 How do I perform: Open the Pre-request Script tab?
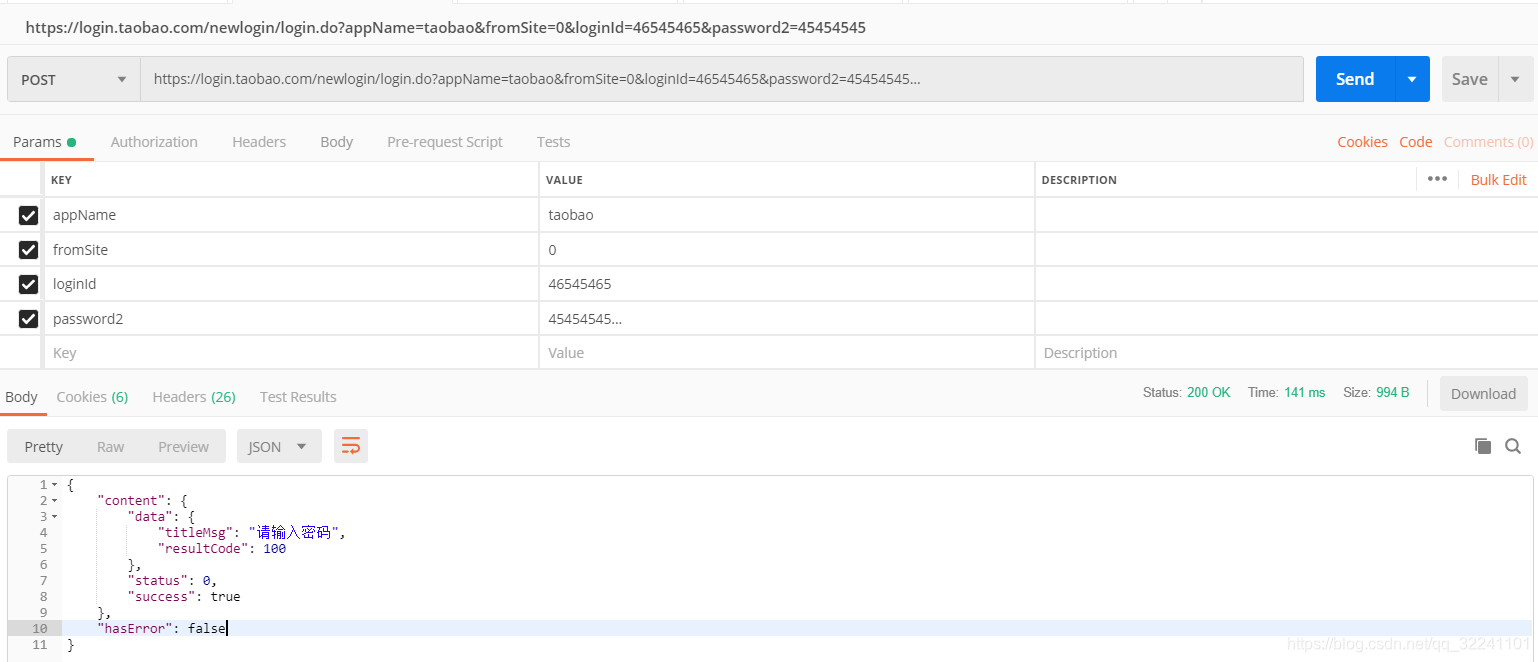(x=445, y=142)
